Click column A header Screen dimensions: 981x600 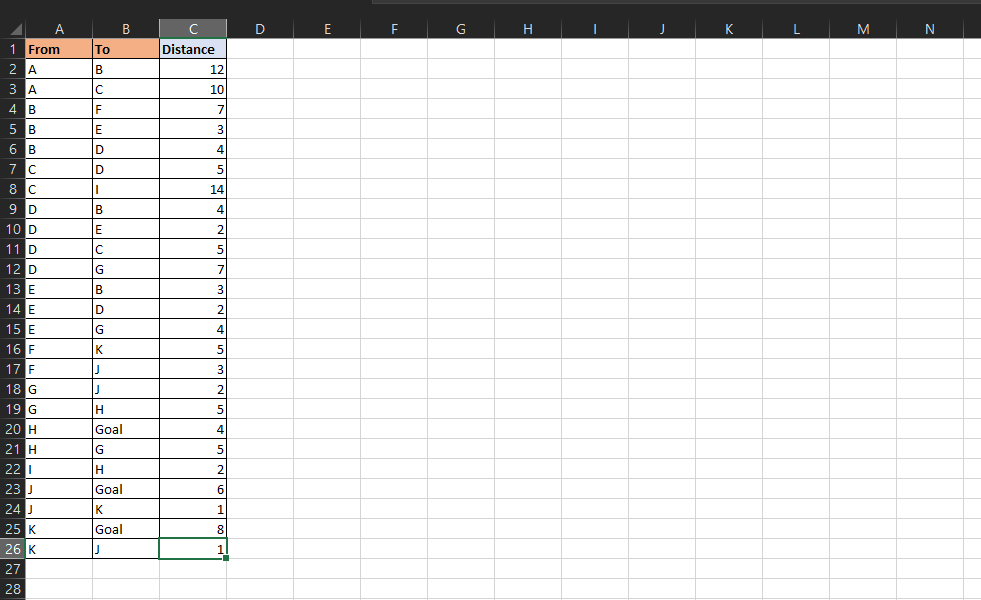pyautogui.click(x=58, y=29)
